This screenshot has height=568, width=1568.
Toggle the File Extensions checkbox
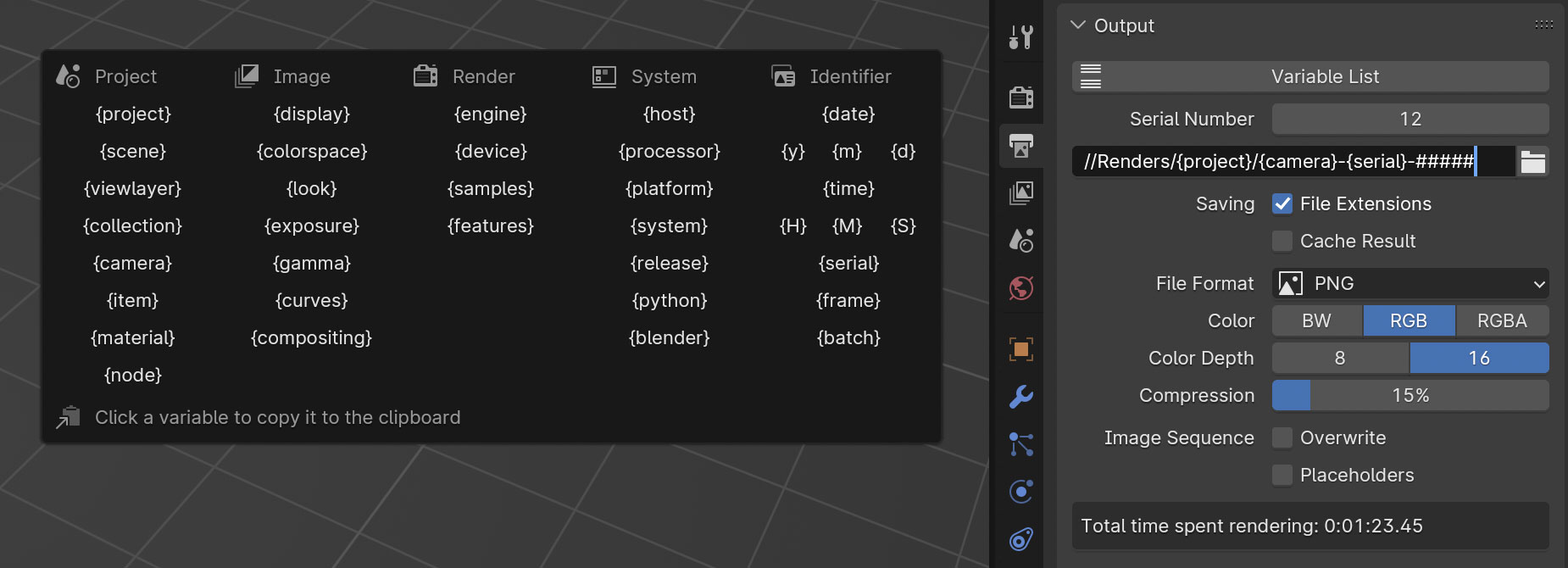coord(1282,203)
